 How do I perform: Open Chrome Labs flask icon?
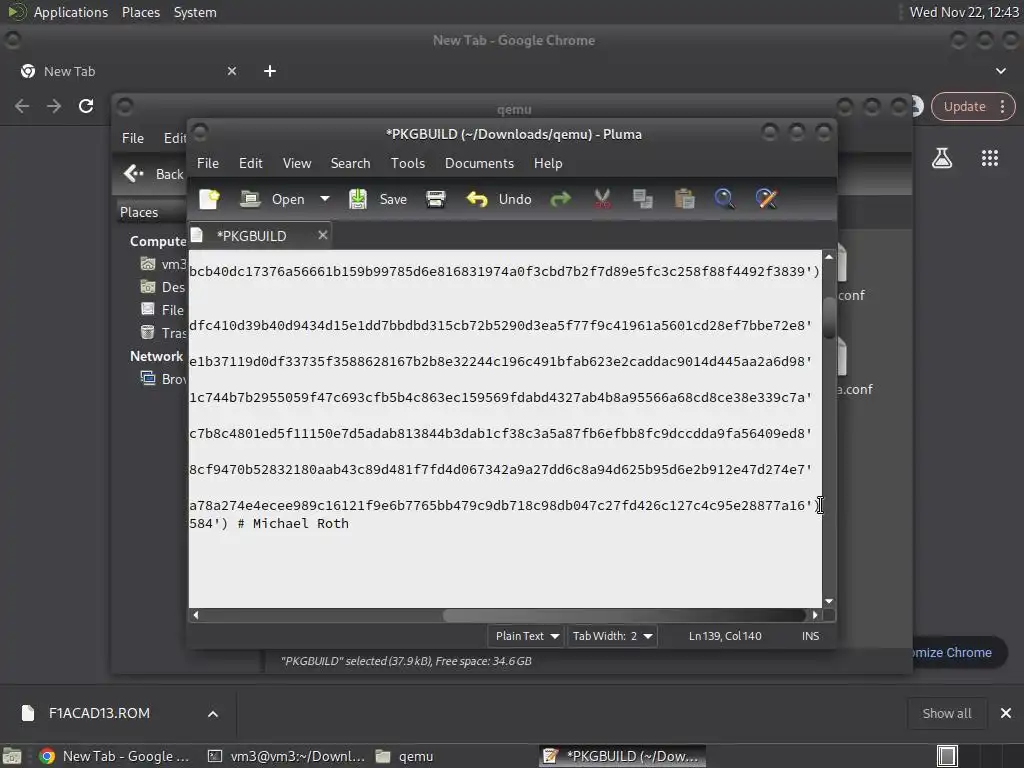942,158
